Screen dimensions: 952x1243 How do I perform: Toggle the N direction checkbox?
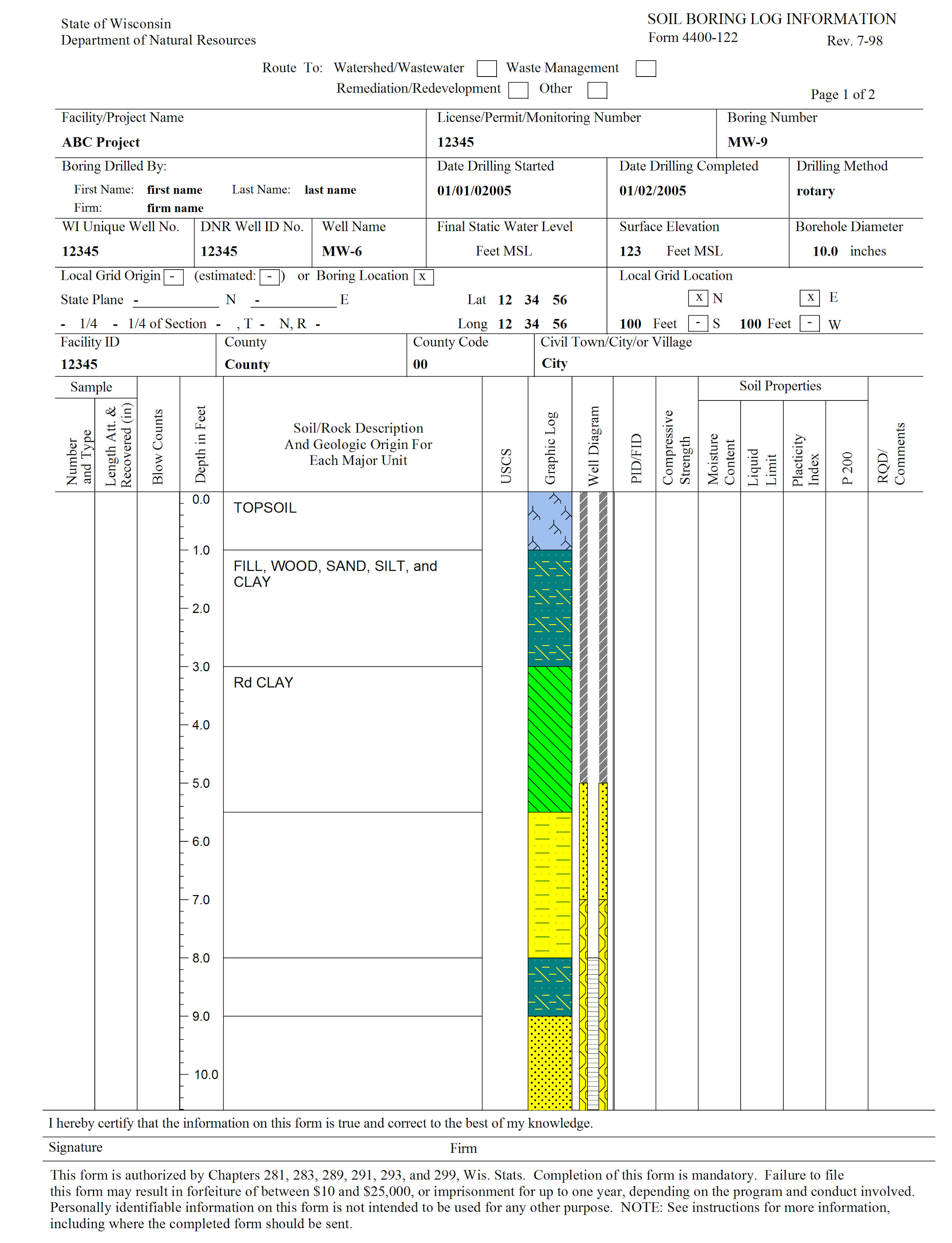click(698, 297)
